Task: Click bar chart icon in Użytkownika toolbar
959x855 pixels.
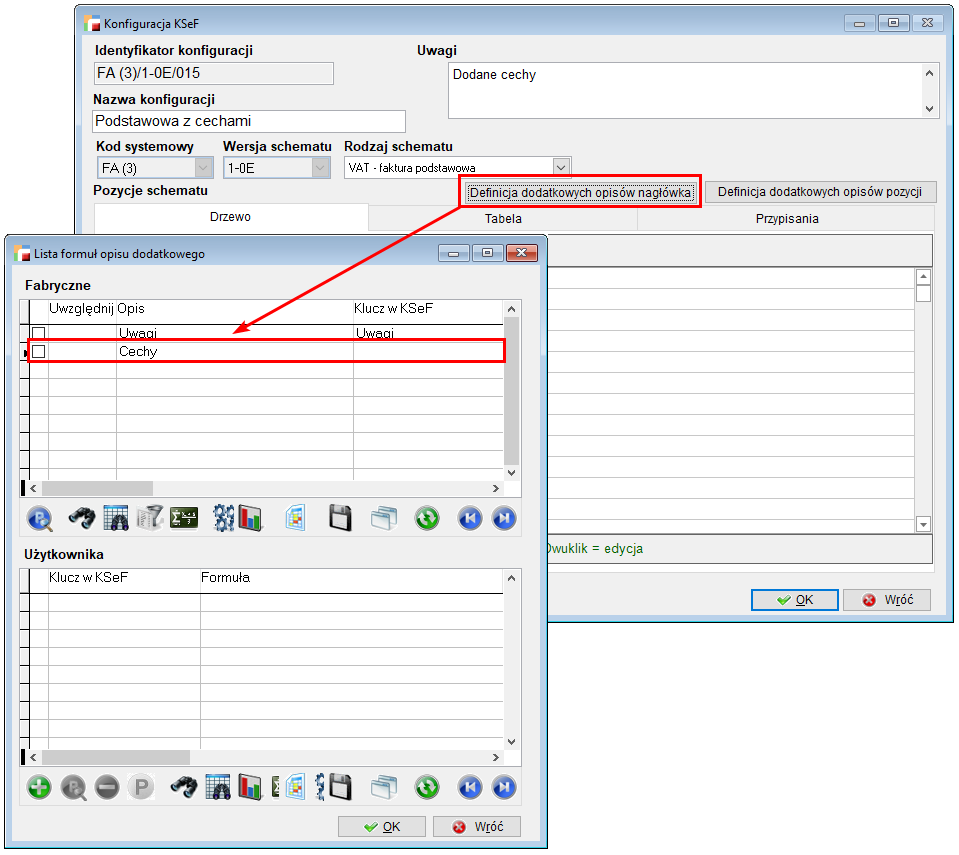Action: [250, 787]
